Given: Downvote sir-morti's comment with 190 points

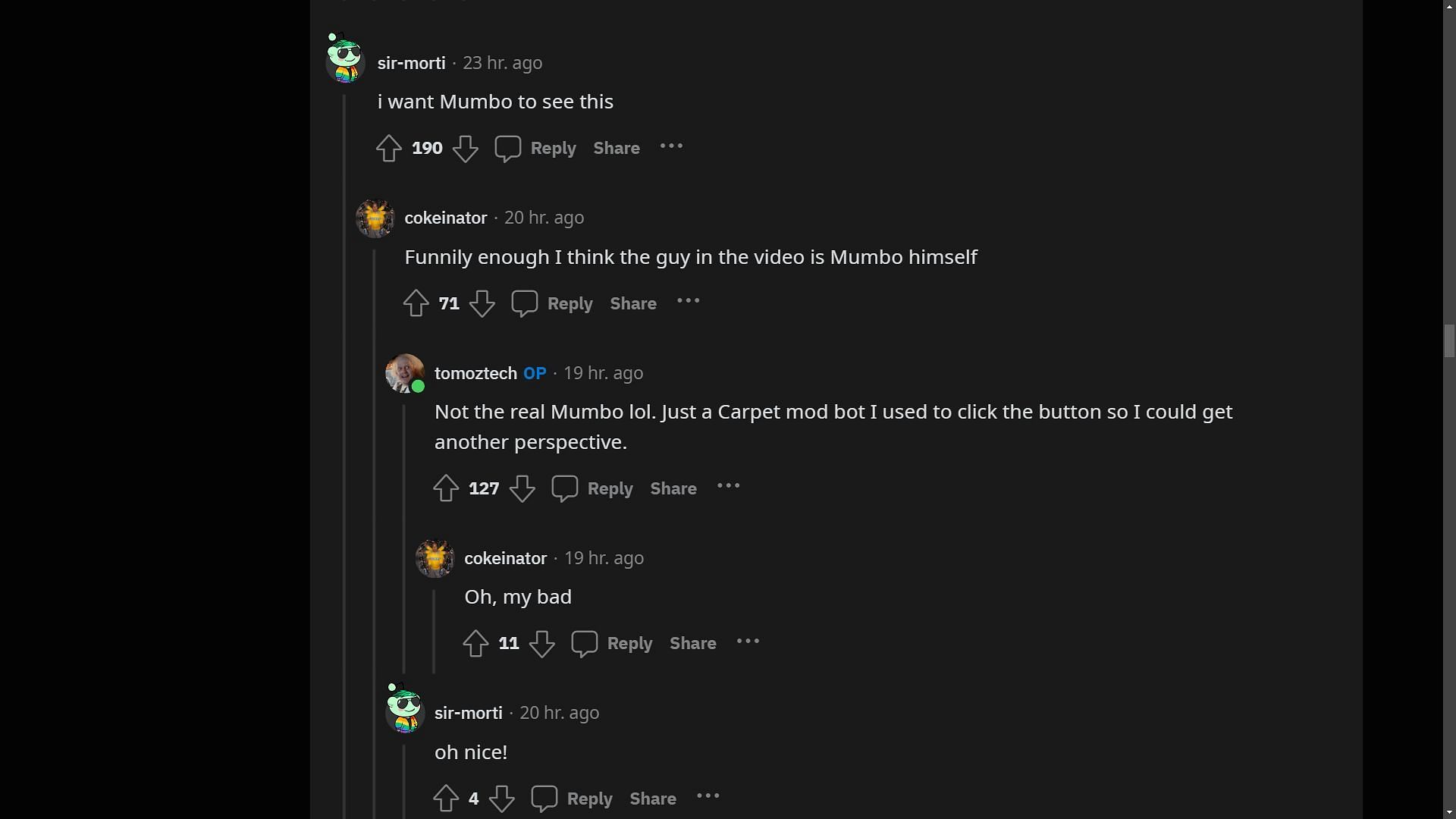Looking at the screenshot, I should point(465,148).
